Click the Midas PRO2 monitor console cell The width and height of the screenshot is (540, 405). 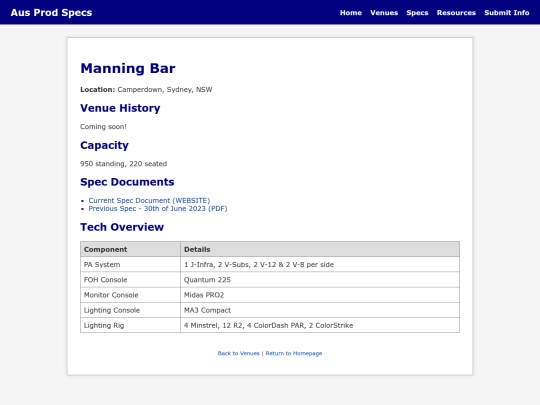(x=320, y=295)
